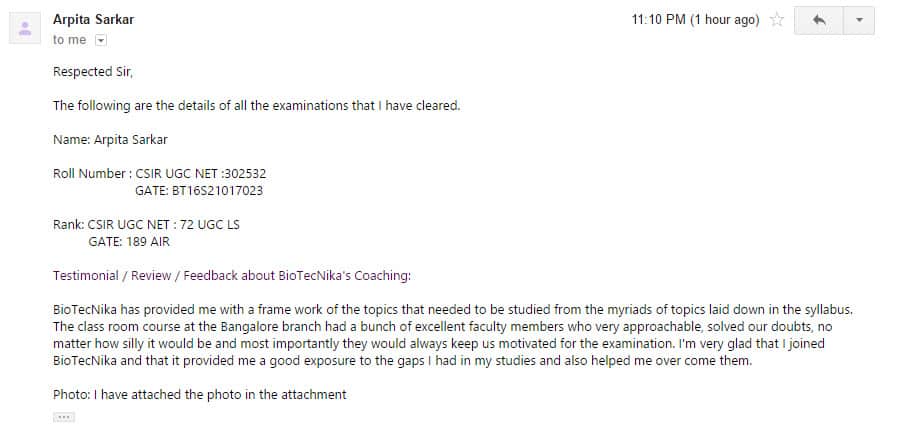Click the "GATE: 189 AIR" rank text
Screen dimensions: 902x429
(129, 242)
